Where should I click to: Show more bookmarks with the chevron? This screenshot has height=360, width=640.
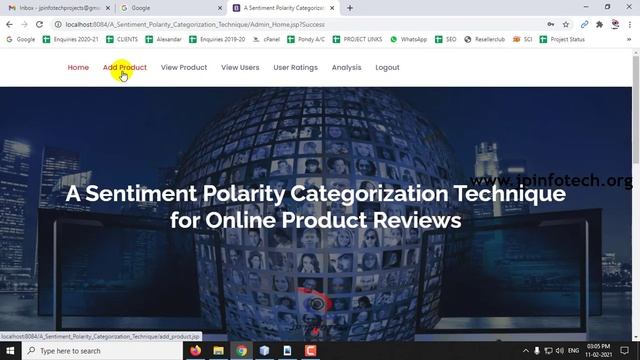pos(629,39)
